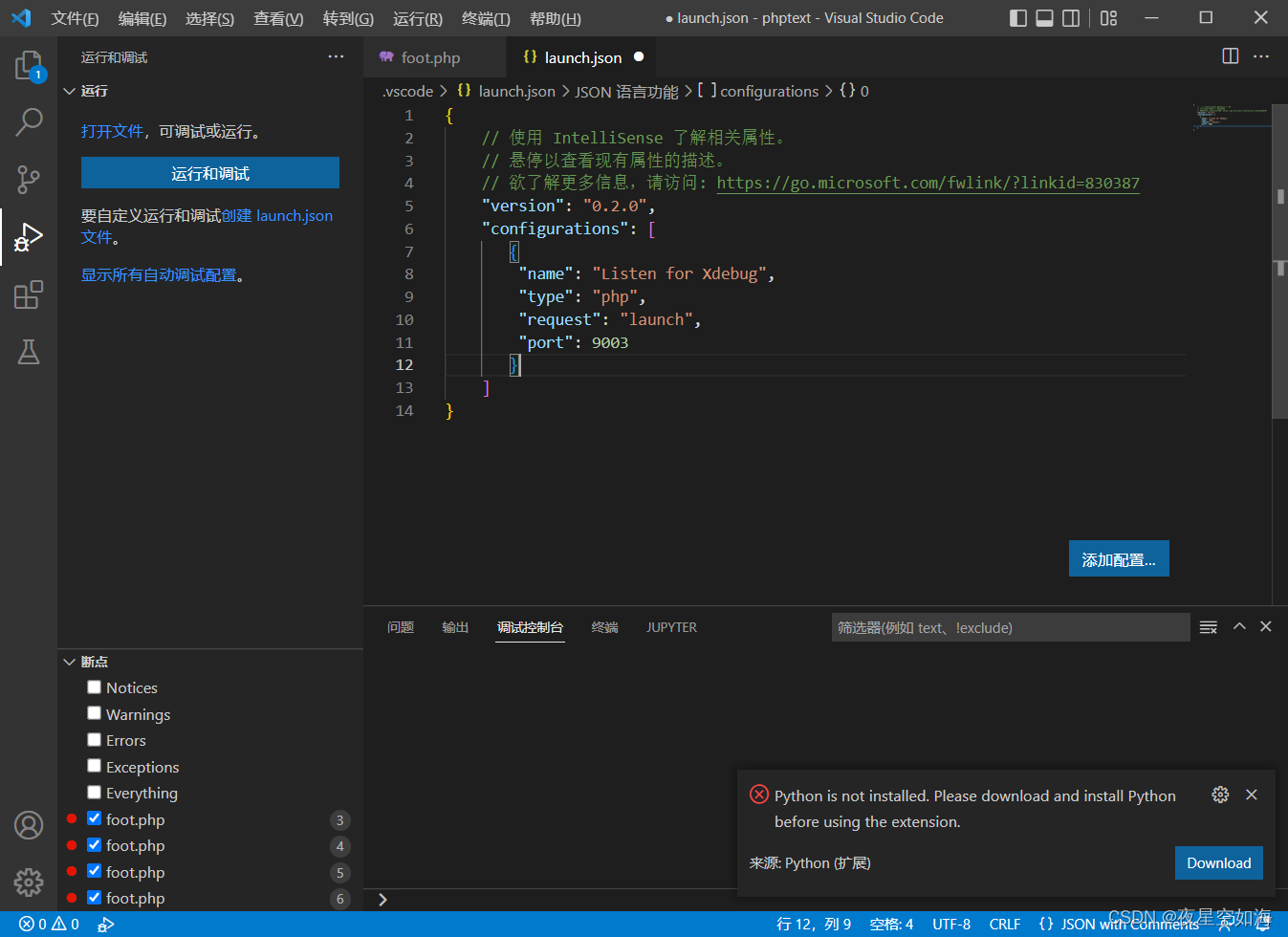Click the 运行和调试 button

tap(210, 173)
